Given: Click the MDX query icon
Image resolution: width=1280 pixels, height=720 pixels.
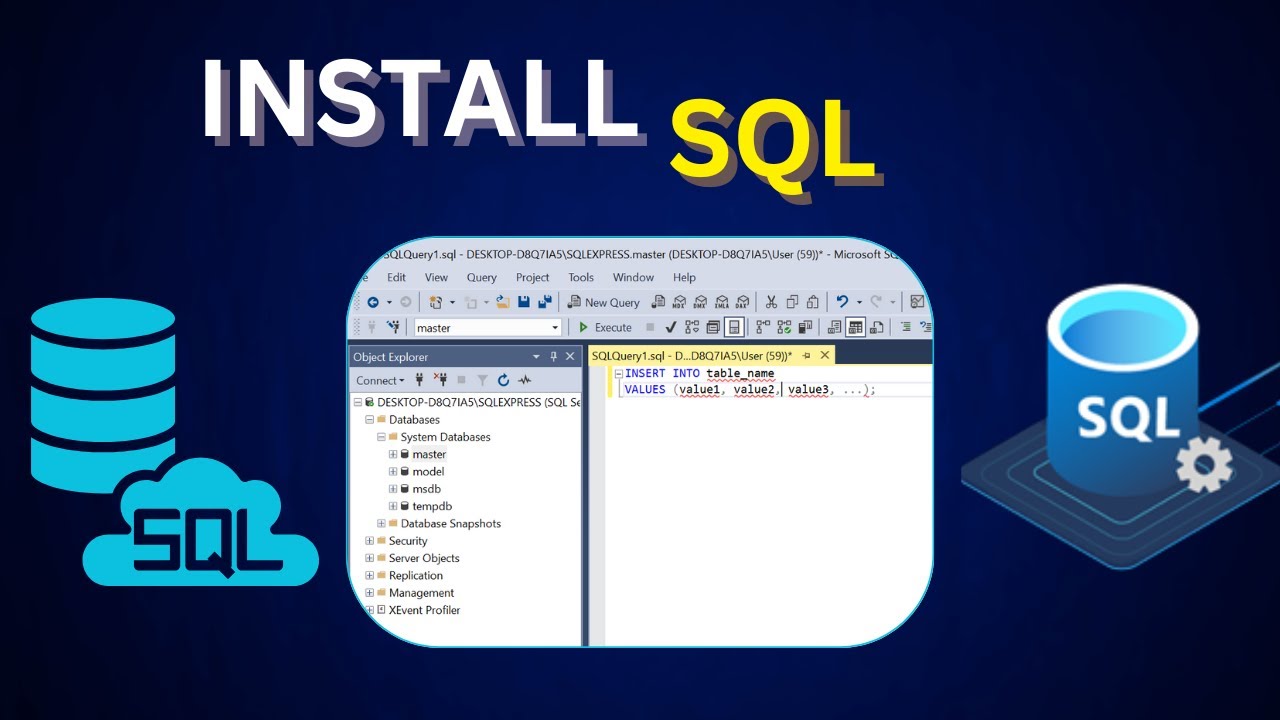Looking at the screenshot, I should 680,302.
